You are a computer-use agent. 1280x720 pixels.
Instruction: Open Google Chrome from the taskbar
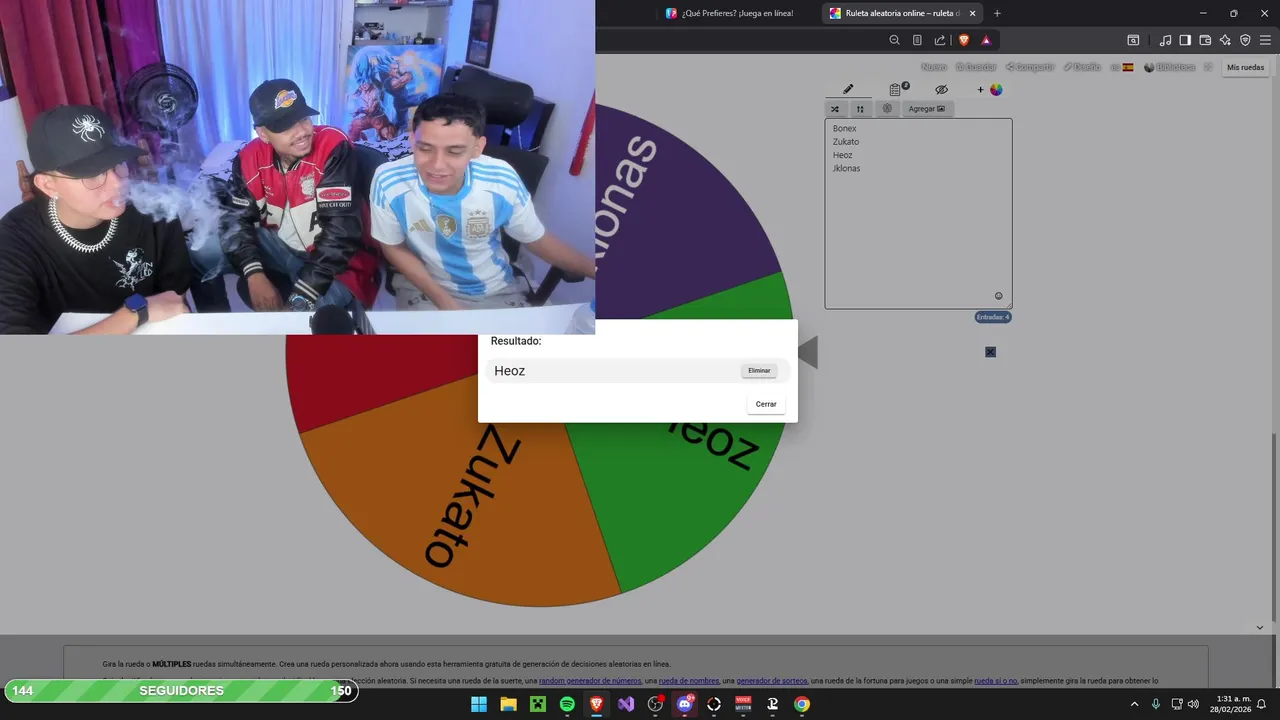802,704
